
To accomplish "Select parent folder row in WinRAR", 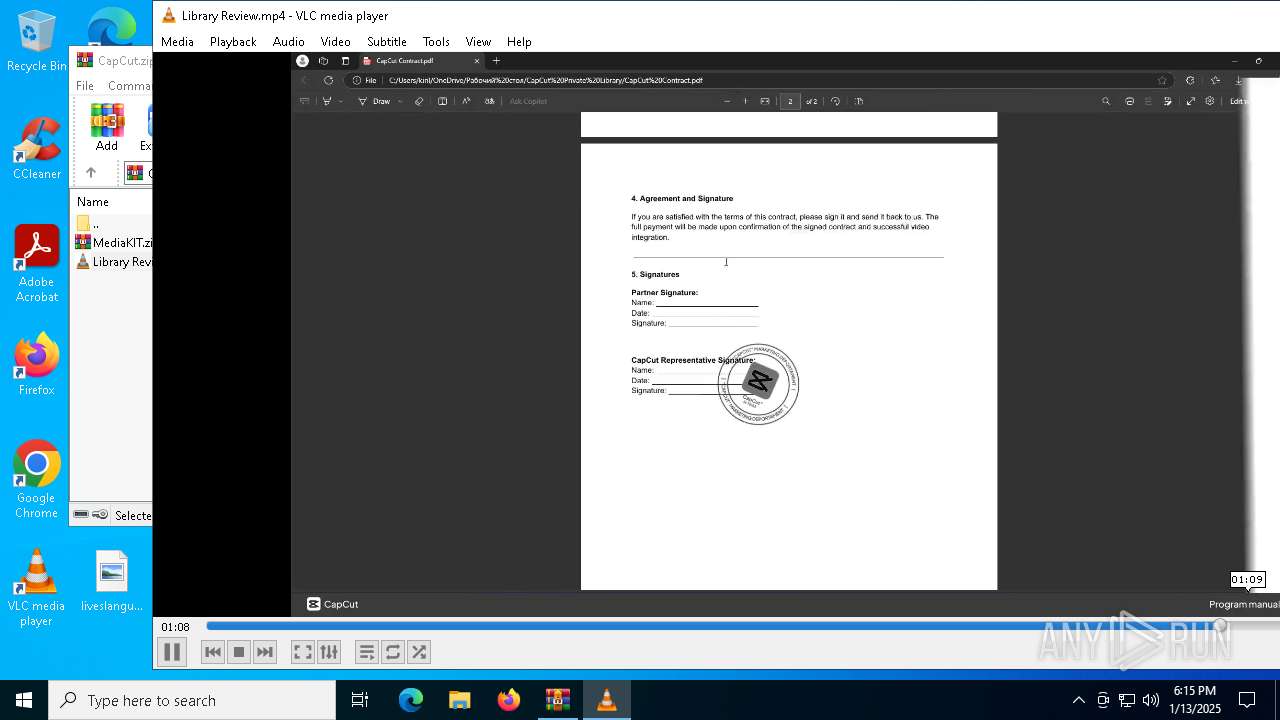I will click(112, 223).
